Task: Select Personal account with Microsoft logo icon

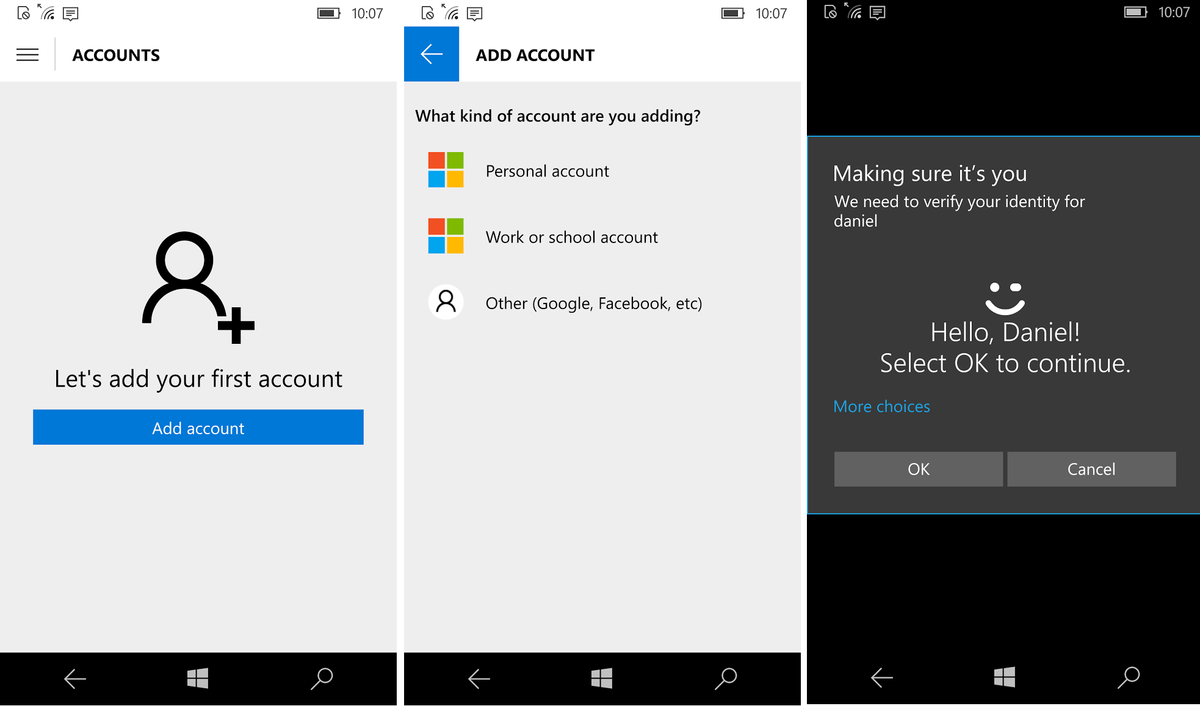Action: click(x=444, y=170)
